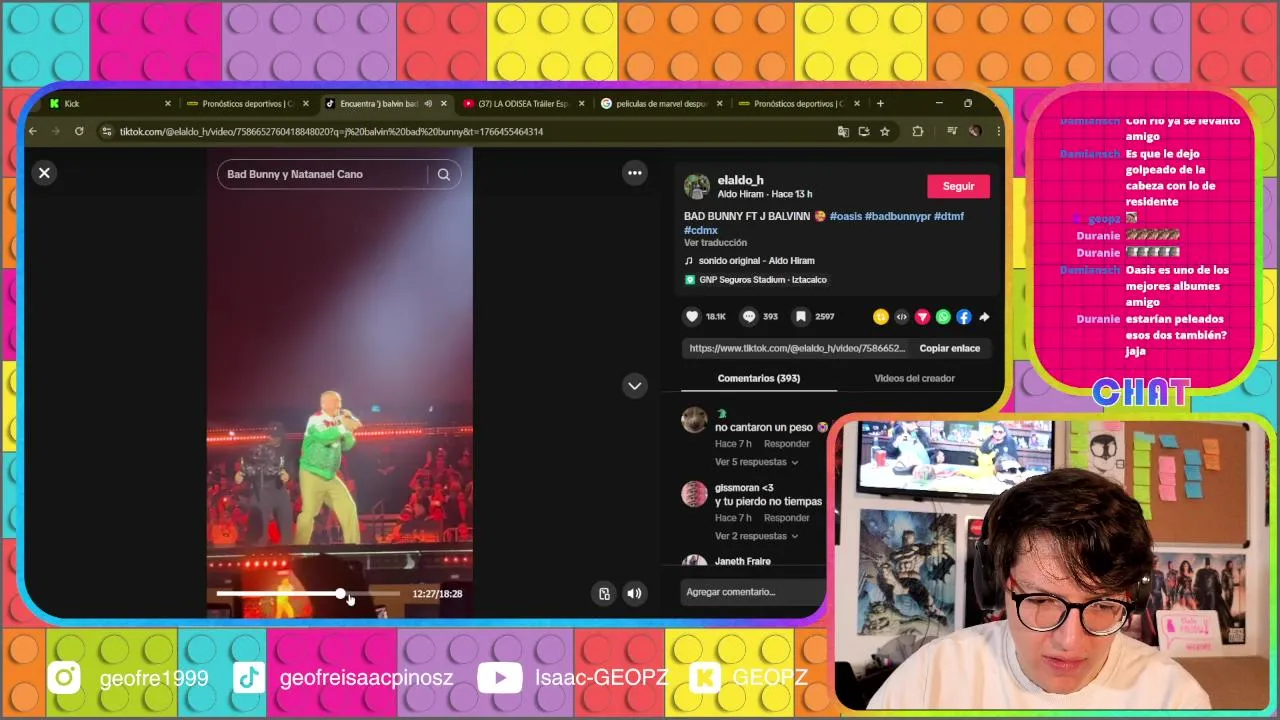Image resolution: width=1280 pixels, height=720 pixels.
Task: Click the GNP Seguros Stadium location link
Action: pos(762,280)
